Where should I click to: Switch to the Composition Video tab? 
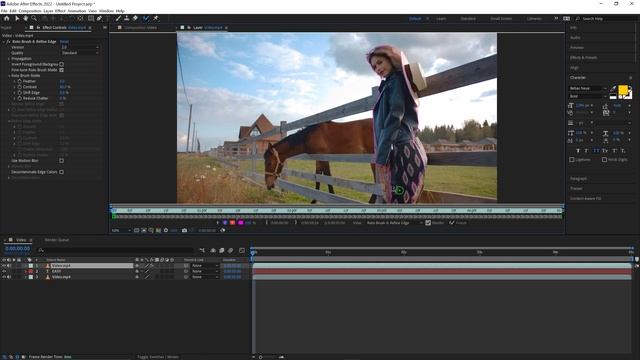[x=141, y=28]
